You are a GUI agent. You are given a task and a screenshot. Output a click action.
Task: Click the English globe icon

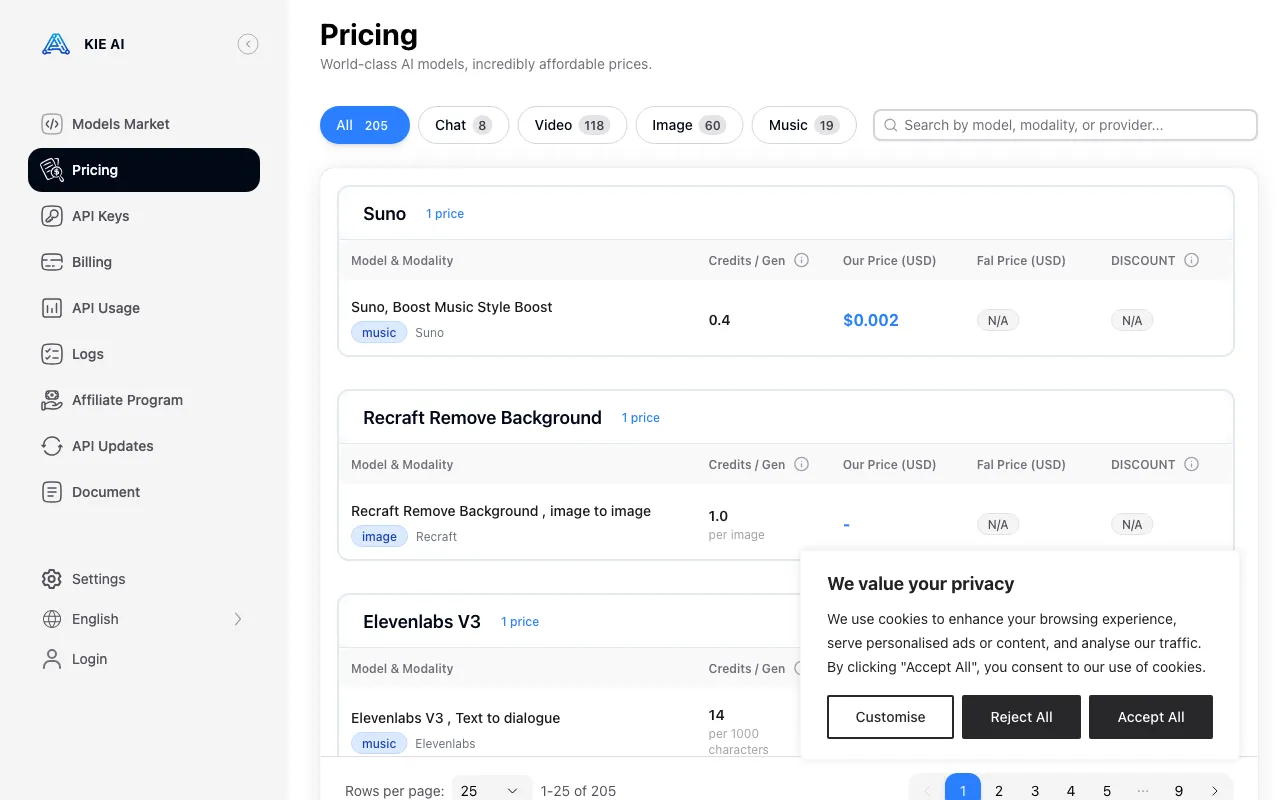[x=51, y=619]
